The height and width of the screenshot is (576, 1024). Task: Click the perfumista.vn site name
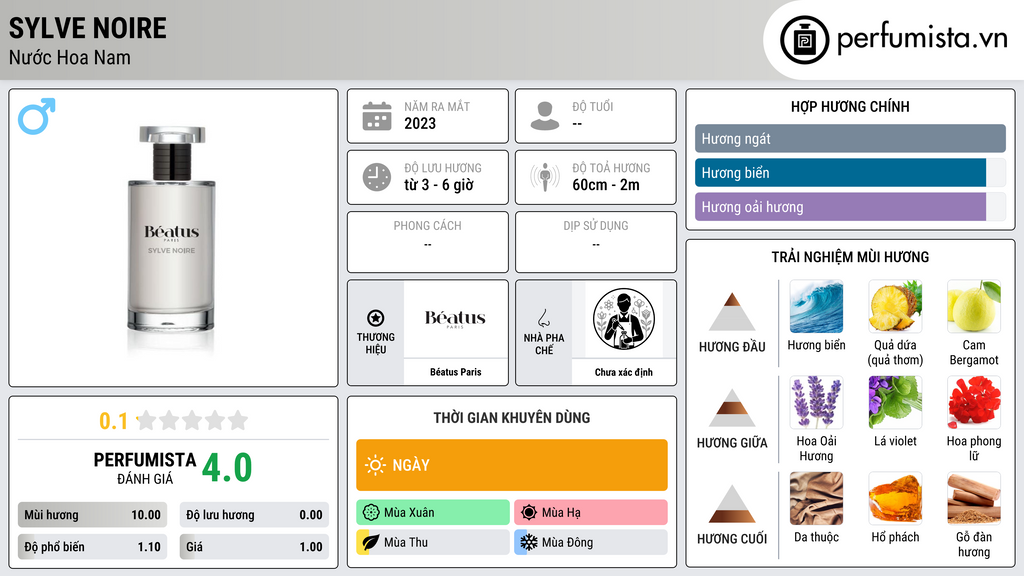coord(922,38)
